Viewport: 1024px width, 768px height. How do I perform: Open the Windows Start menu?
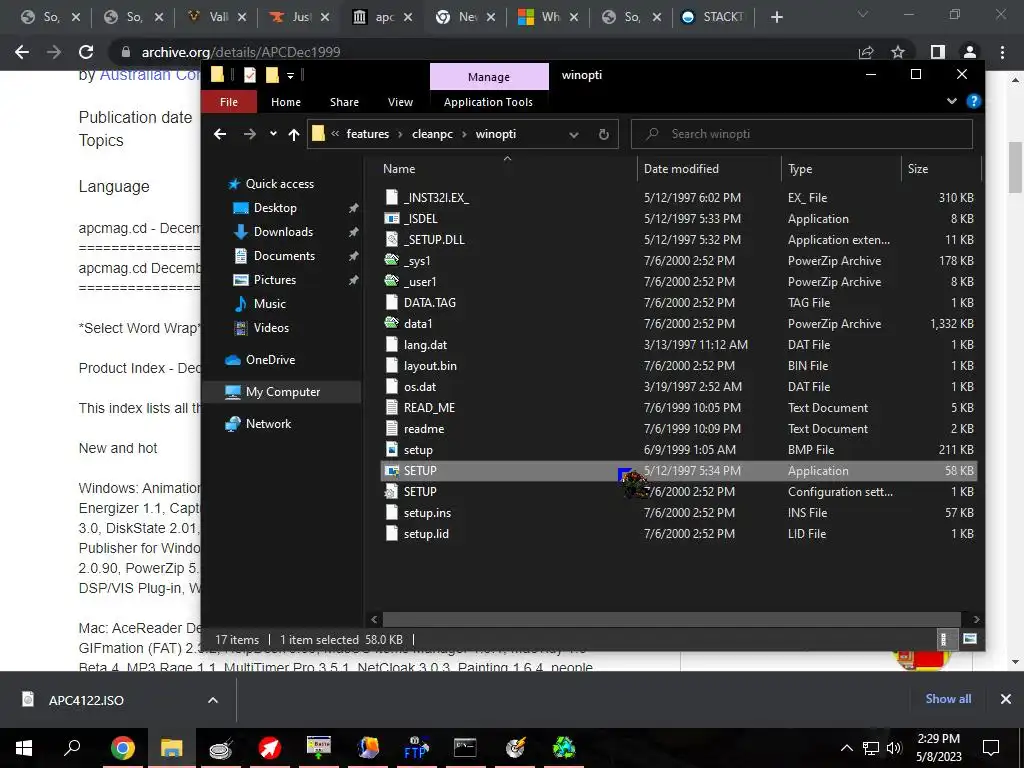[x=24, y=747]
